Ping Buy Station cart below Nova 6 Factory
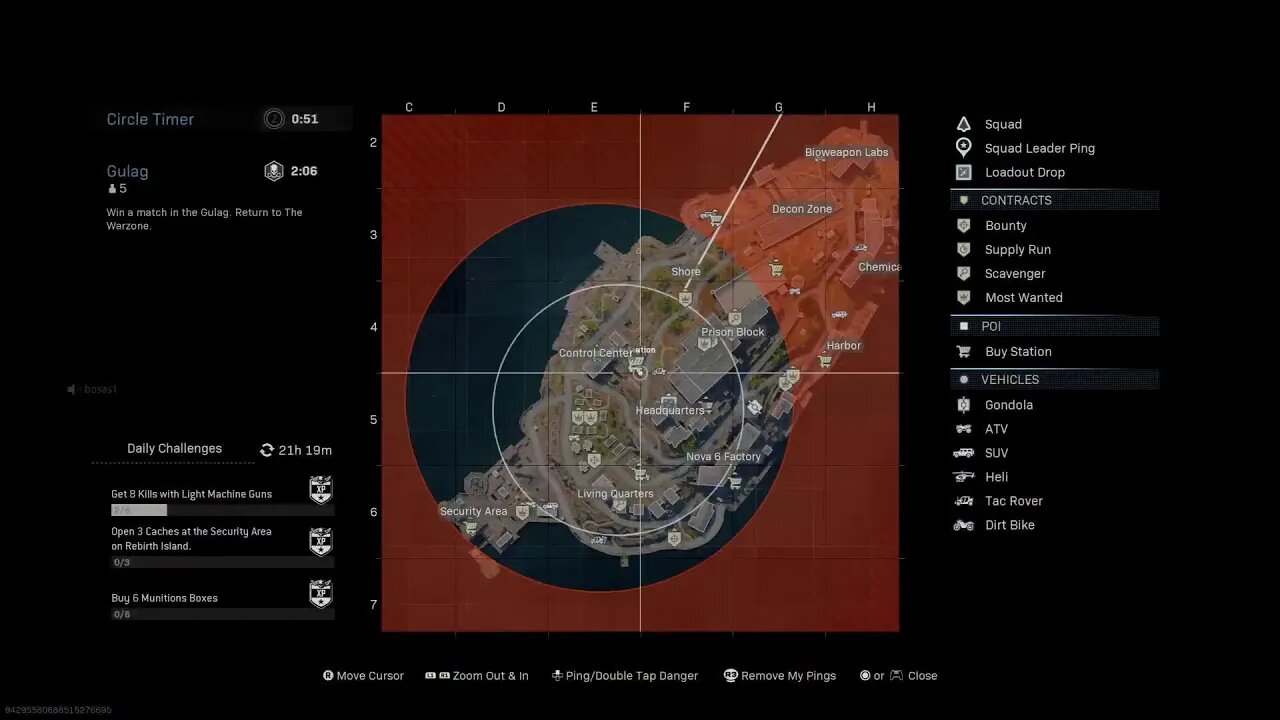Viewport: 1280px width, 720px height. tap(736, 482)
